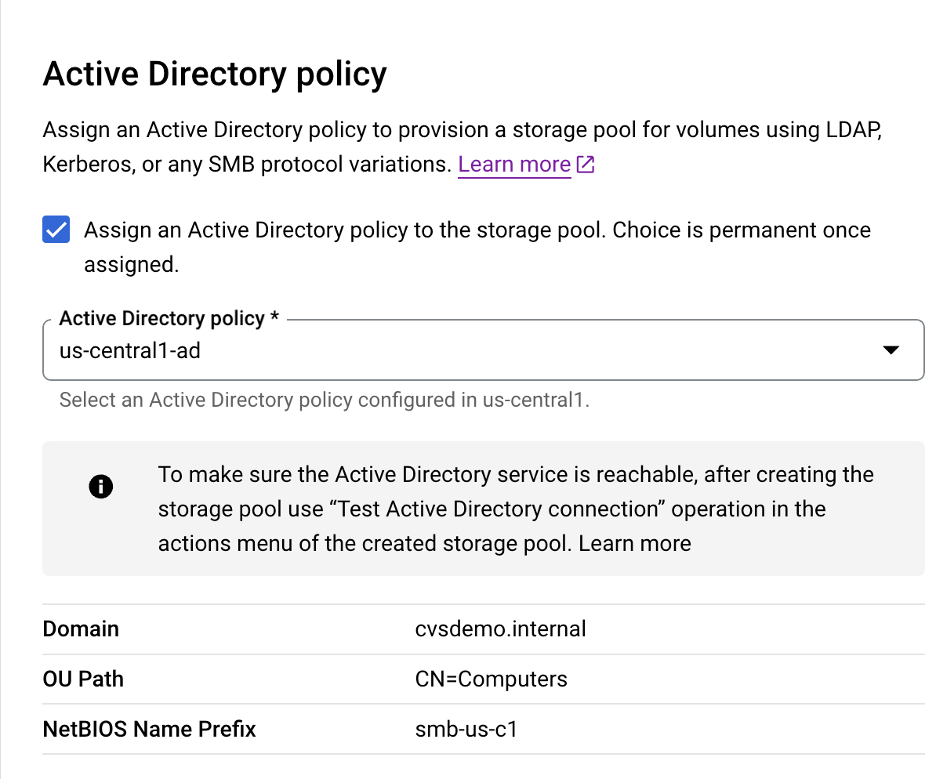936x780 pixels.
Task: Click the external-link icon beside Learn more
Action: [586, 165]
